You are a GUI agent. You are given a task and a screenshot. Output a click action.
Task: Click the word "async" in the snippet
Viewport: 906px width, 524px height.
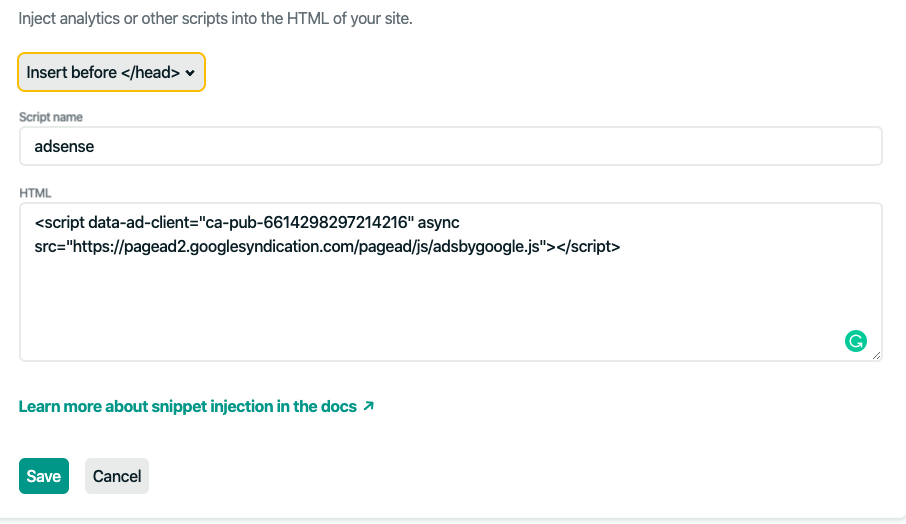(x=439, y=221)
